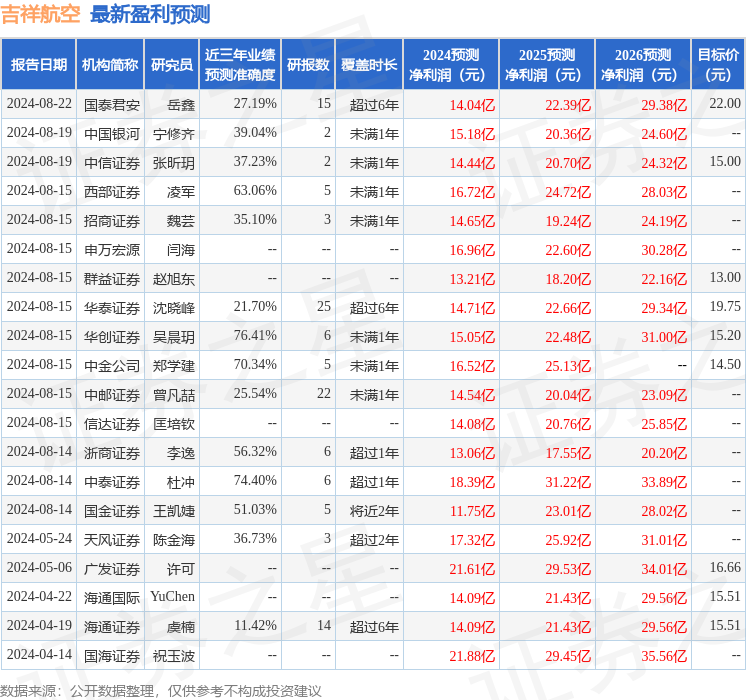
Task: Click the 中金公司 institution cell
Action: [112, 366]
